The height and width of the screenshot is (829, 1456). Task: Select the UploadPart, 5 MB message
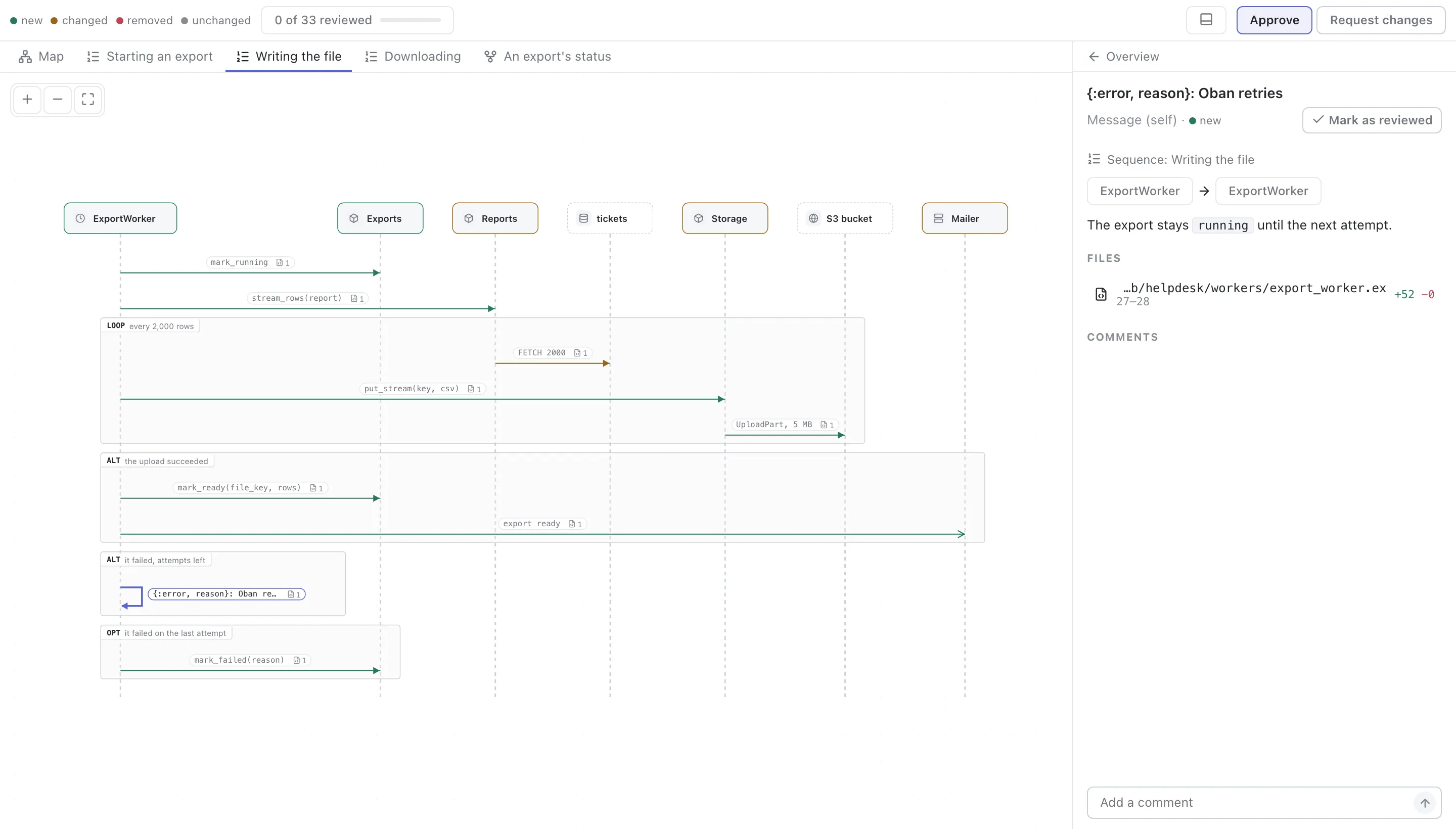(x=785, y=425)
